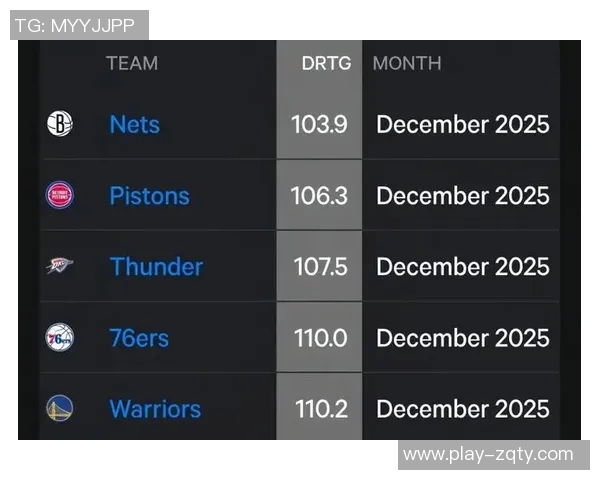Click the Oklahoma City Thunder logo
The height and width of the screenshot is (480, 600).
[x=60, y=266]
